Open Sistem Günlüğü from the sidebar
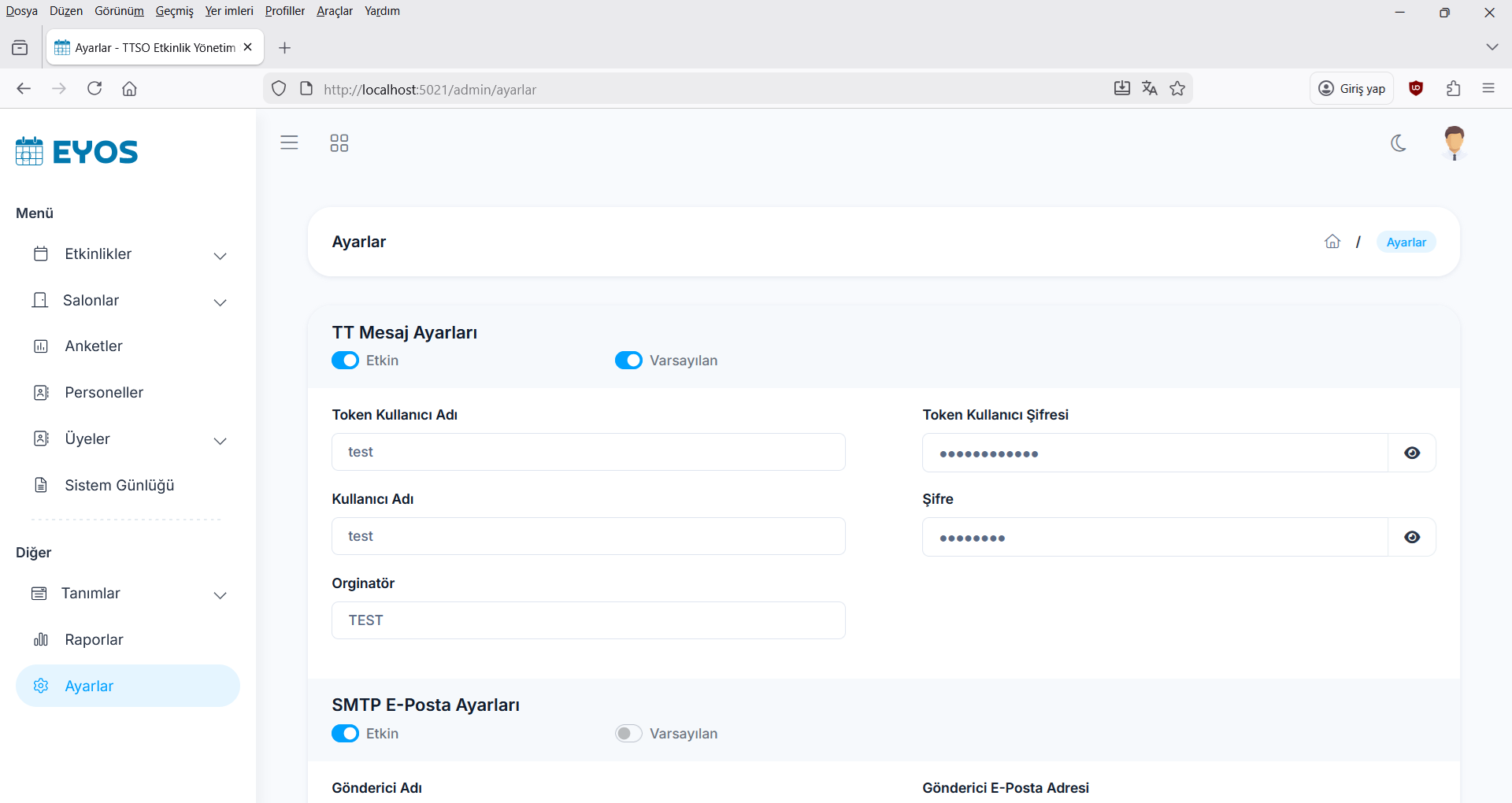1512x803 pixels. (119, 486)
